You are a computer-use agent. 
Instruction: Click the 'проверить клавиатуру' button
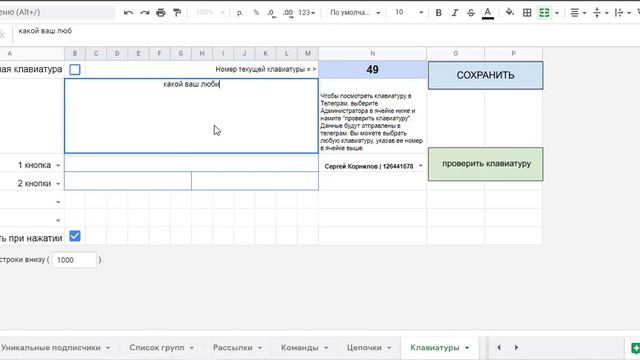pos(485,164)
